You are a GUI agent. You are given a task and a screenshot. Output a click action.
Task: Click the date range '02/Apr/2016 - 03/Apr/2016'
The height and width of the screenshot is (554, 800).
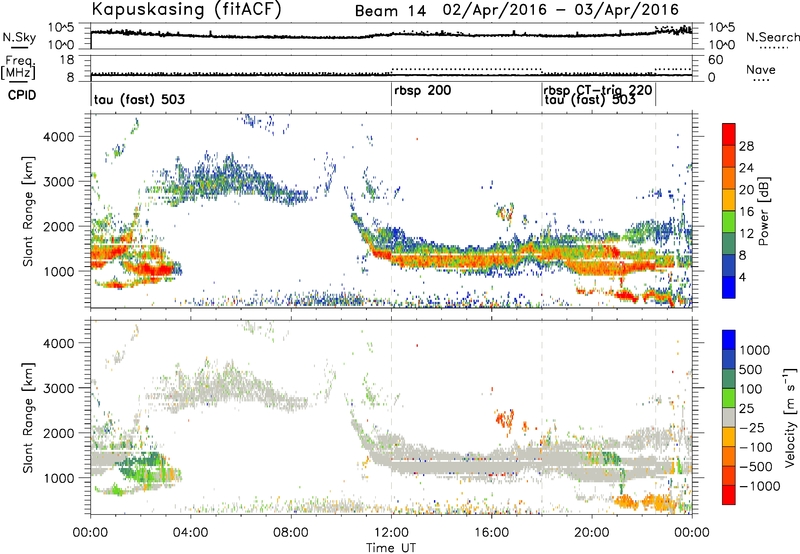pos(560,10)
